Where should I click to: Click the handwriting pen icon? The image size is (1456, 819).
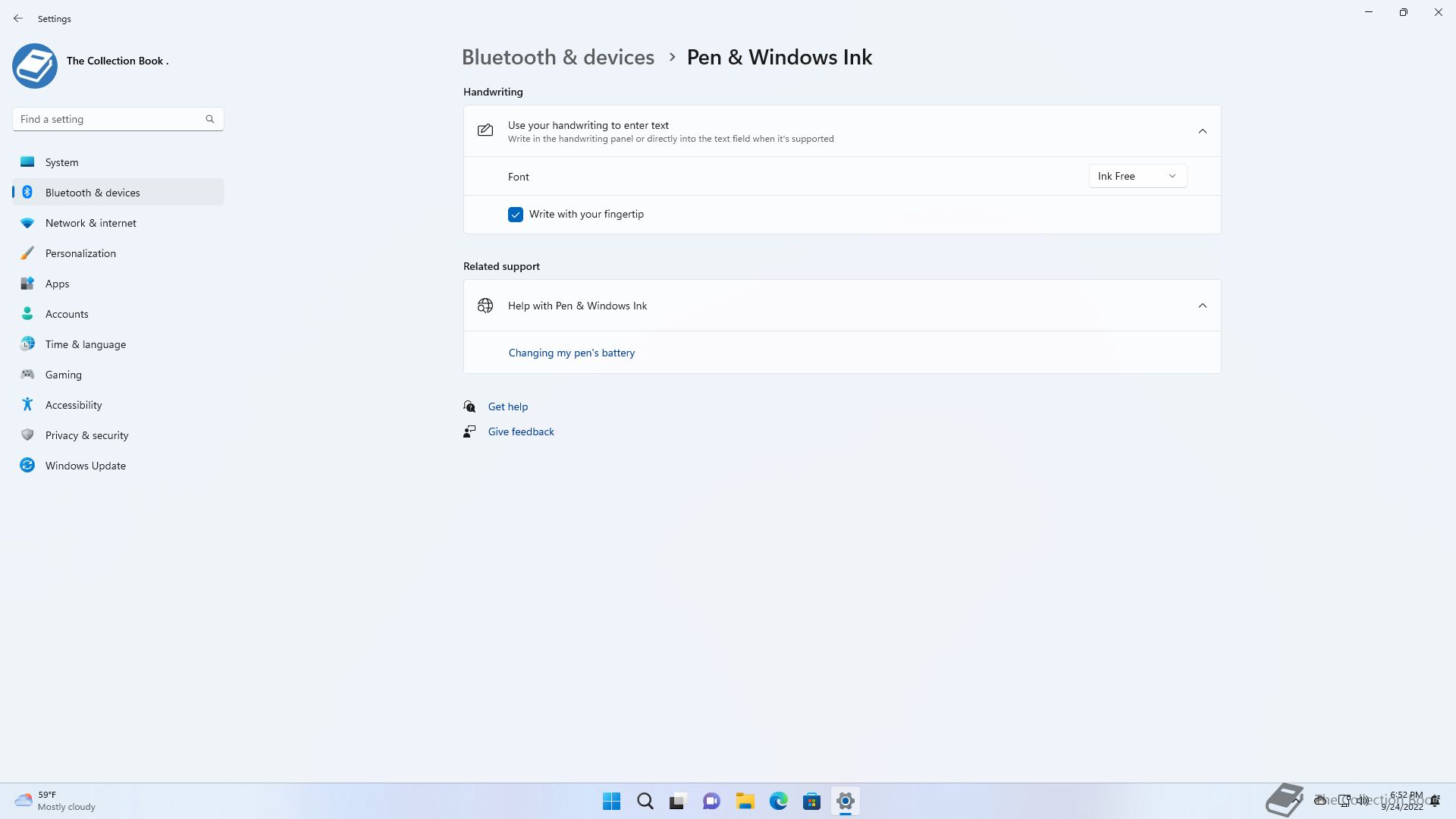click(x=485, y=130)
